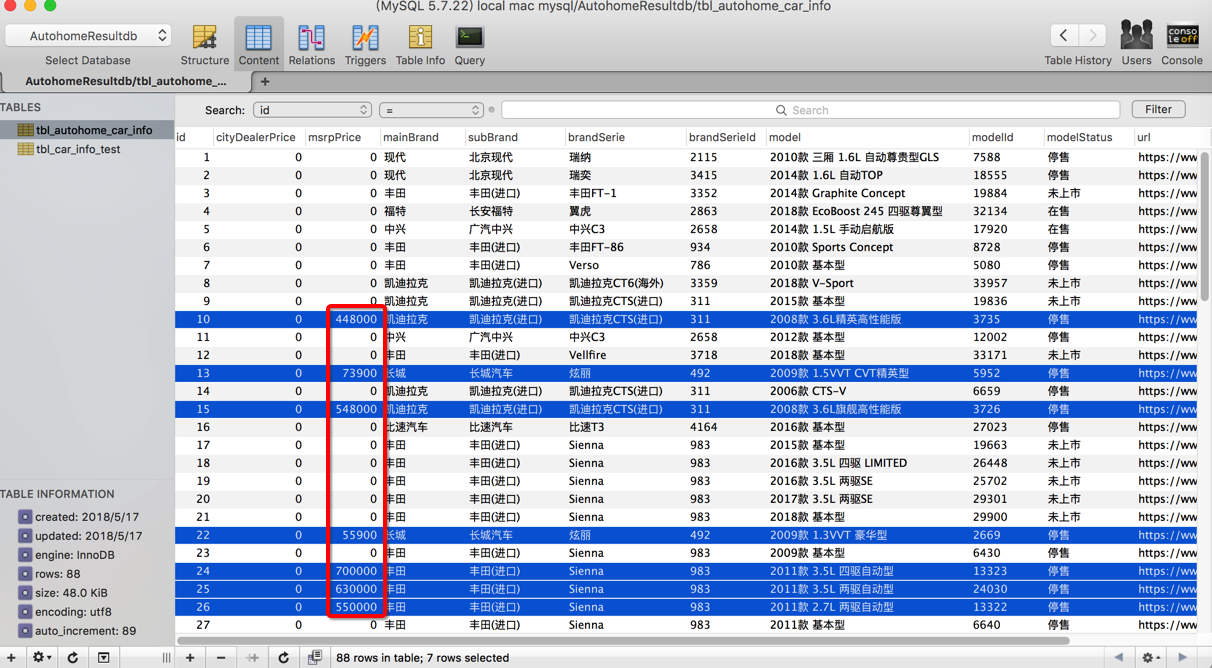Sort by model column header
The width and height of the screenshot is (1212, 668).
point(866,137)
